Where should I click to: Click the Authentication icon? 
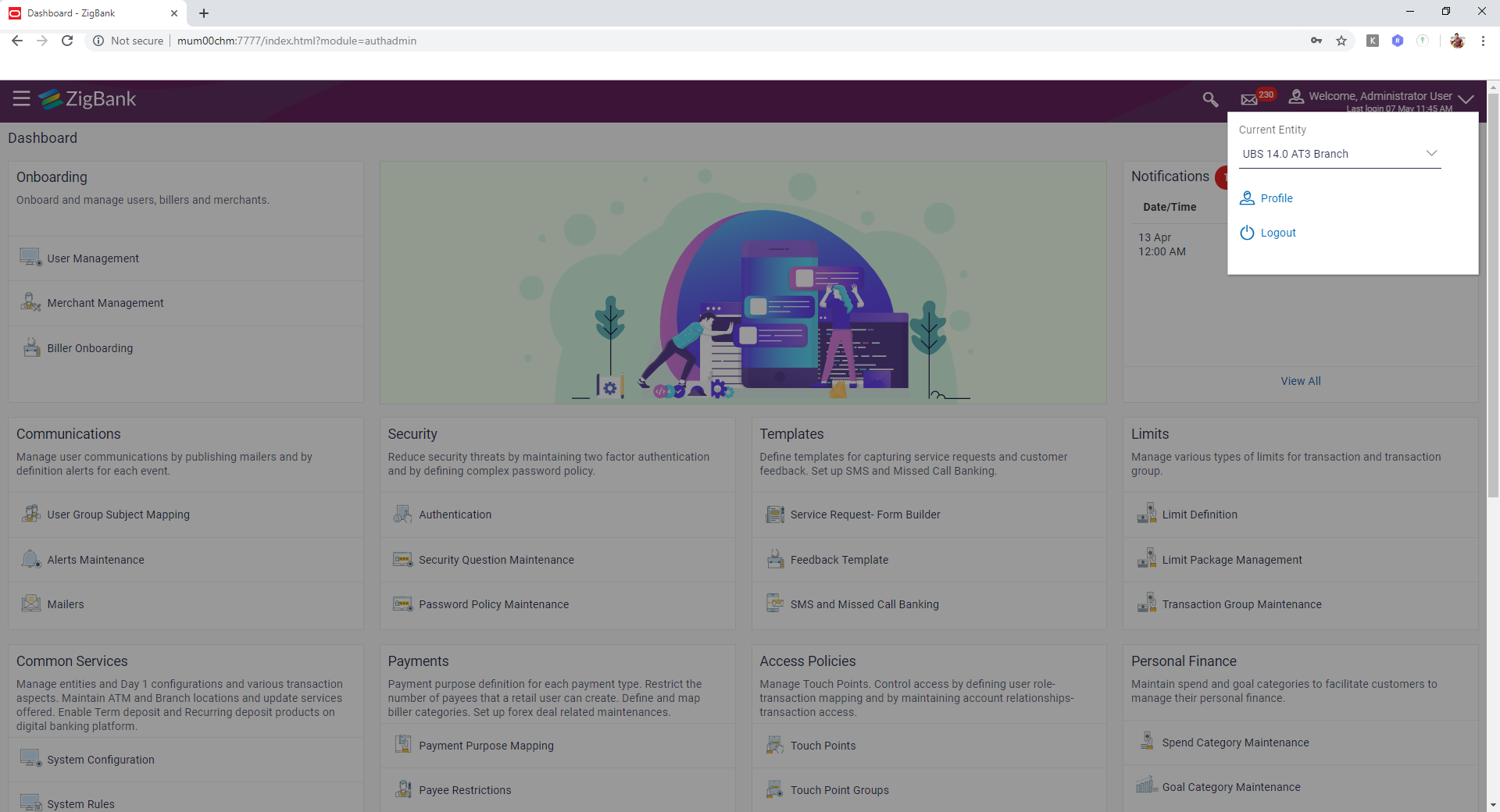(402, 514)
